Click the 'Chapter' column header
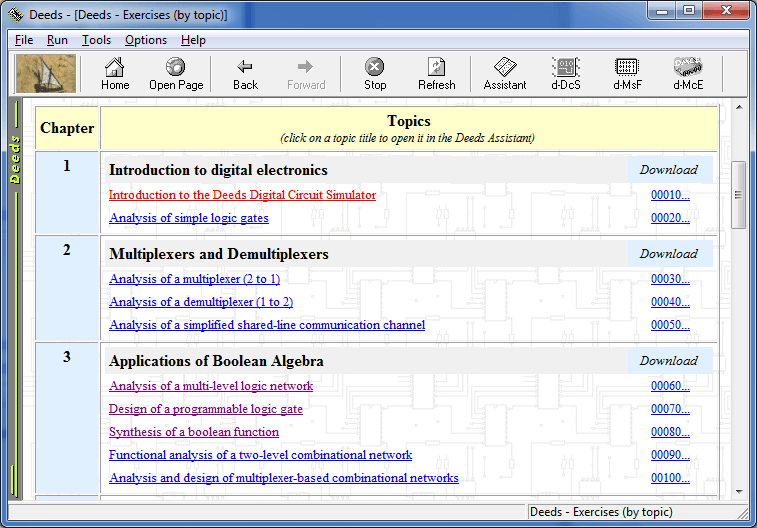757x528 pixels. click(67, 128)
